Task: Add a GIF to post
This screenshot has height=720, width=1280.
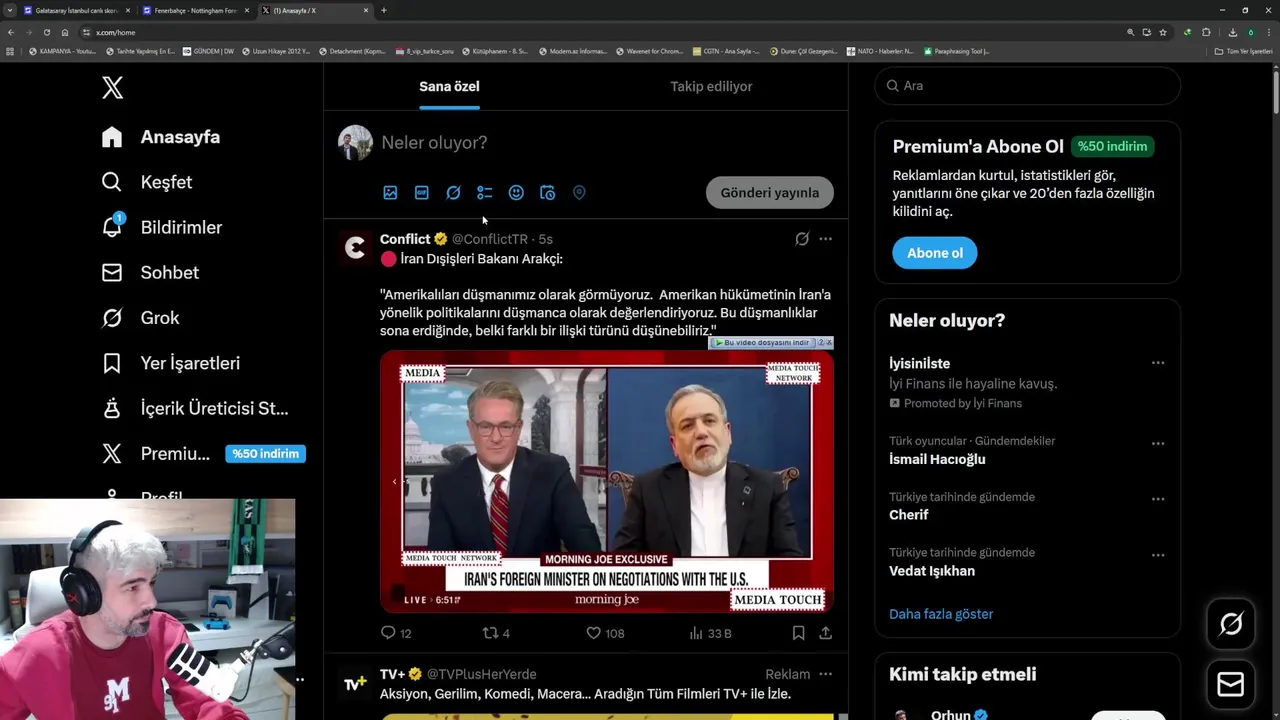Action: coord(422,193)
